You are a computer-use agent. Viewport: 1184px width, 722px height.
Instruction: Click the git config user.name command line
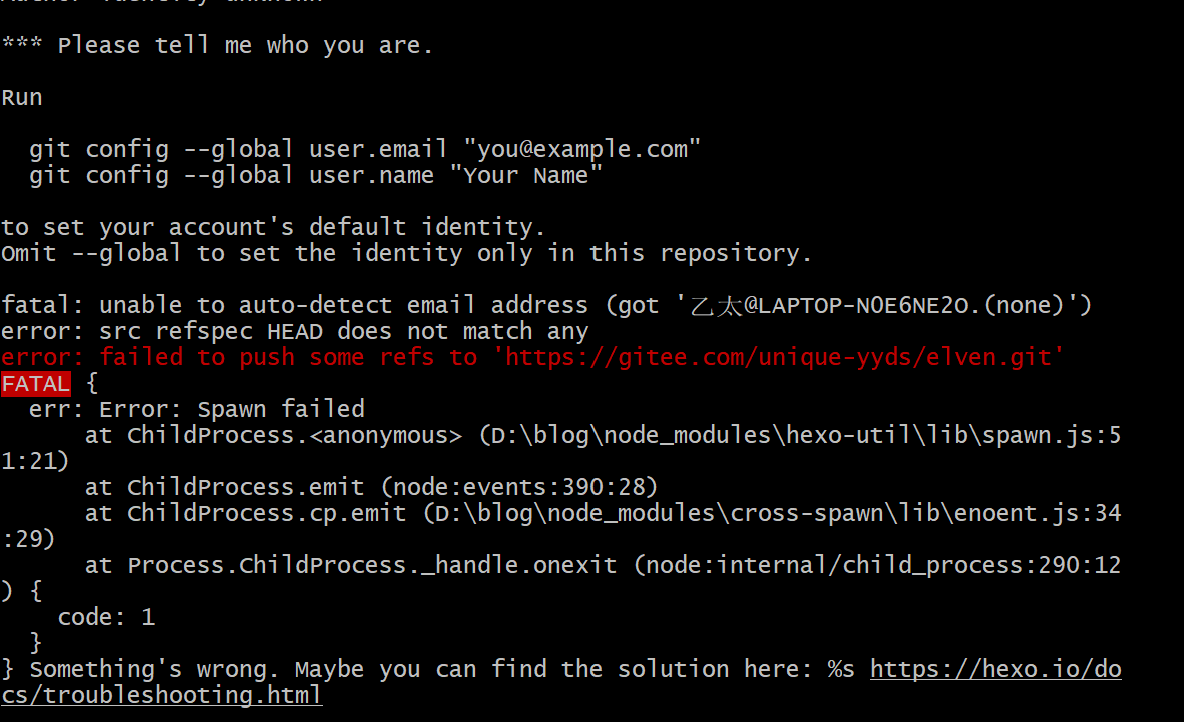pyautogui.click(x=316, y=175)
